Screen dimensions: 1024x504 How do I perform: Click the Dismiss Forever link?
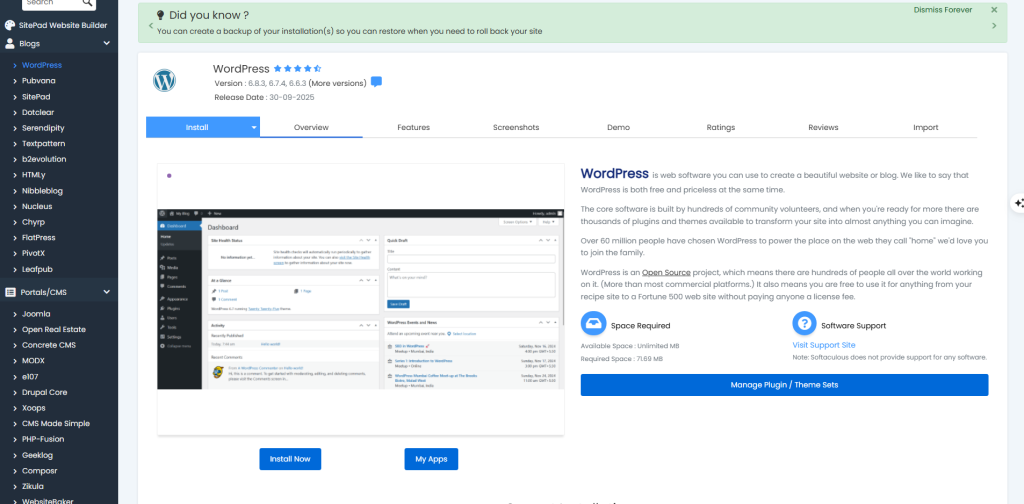click(942, 10)
